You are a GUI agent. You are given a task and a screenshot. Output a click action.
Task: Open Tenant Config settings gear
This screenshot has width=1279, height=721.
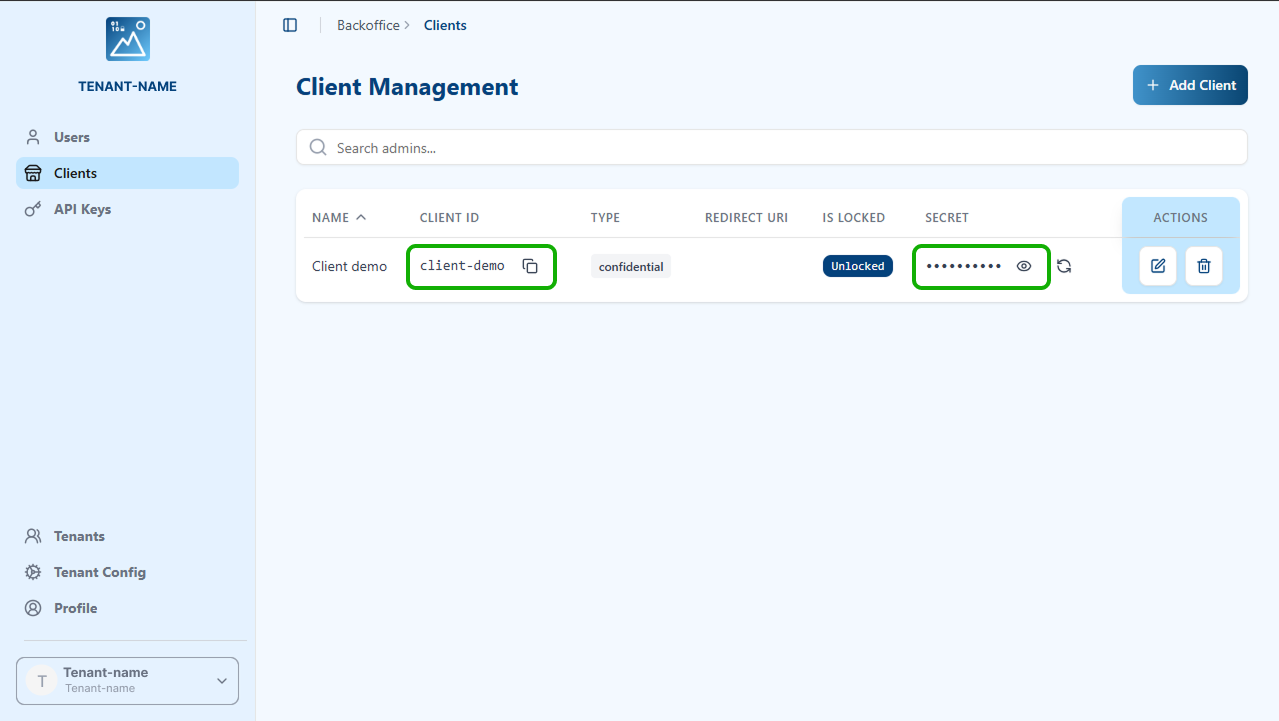pyautogui.click(x=35, y=572)
